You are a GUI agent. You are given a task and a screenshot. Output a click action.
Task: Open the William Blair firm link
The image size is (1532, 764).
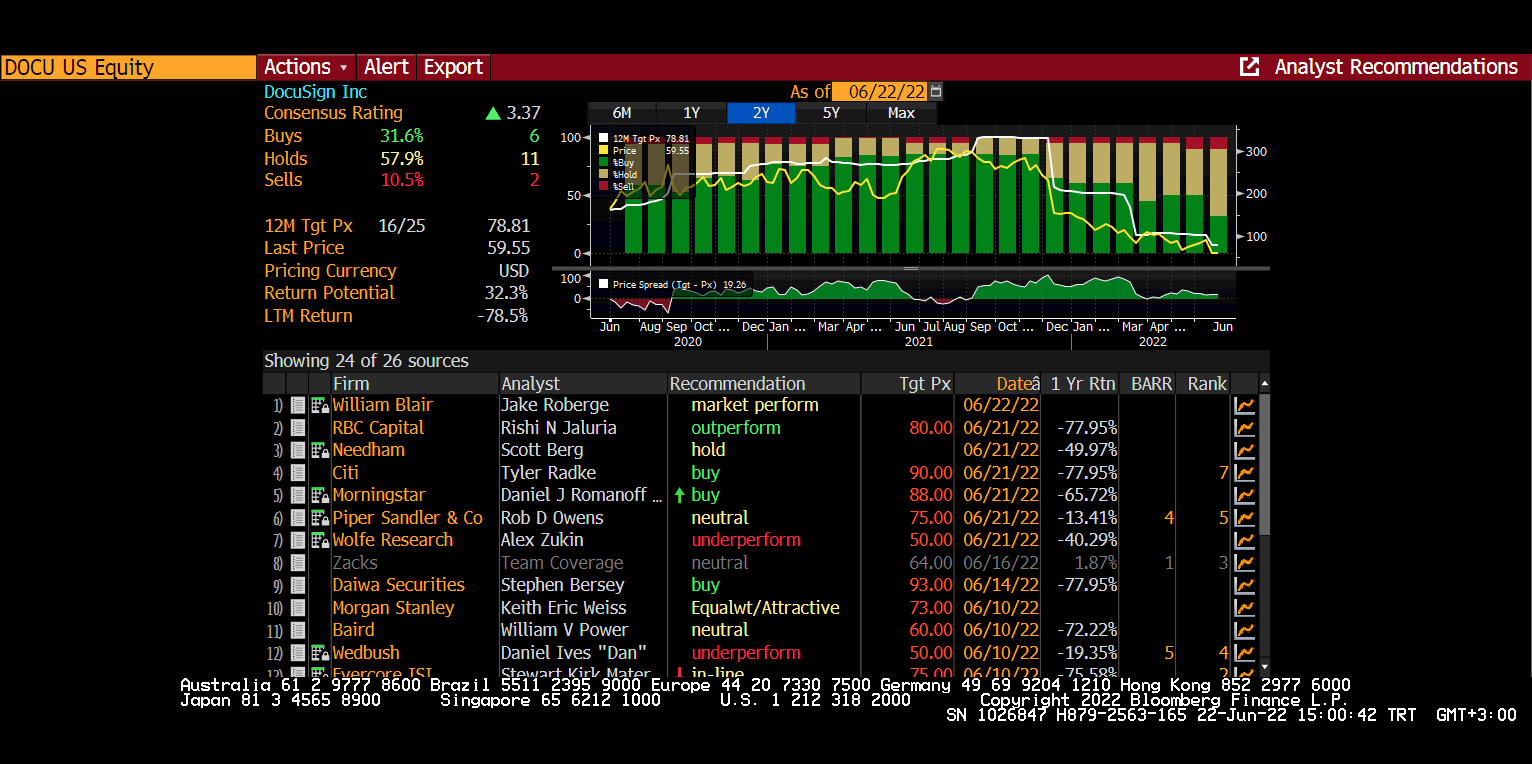(383, 405)
